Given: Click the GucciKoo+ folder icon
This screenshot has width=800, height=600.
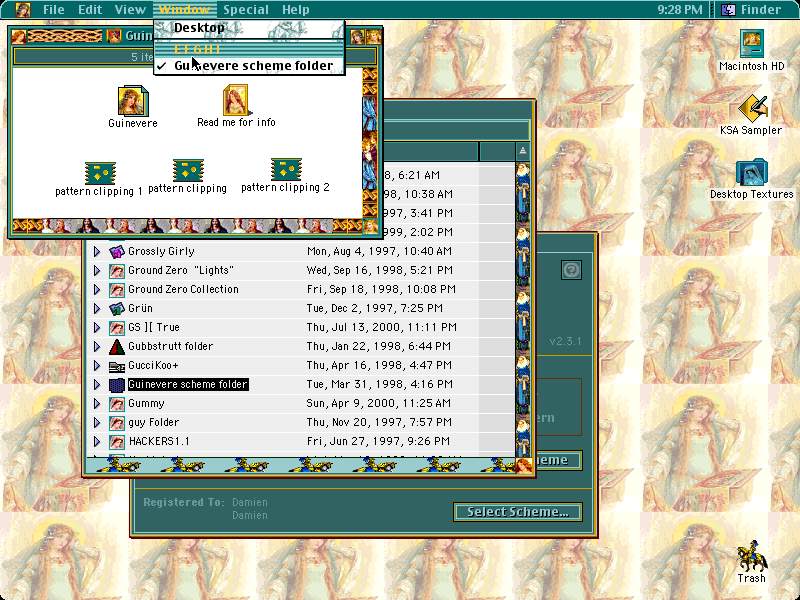Looking at the screenshot, I should (117, 365).
